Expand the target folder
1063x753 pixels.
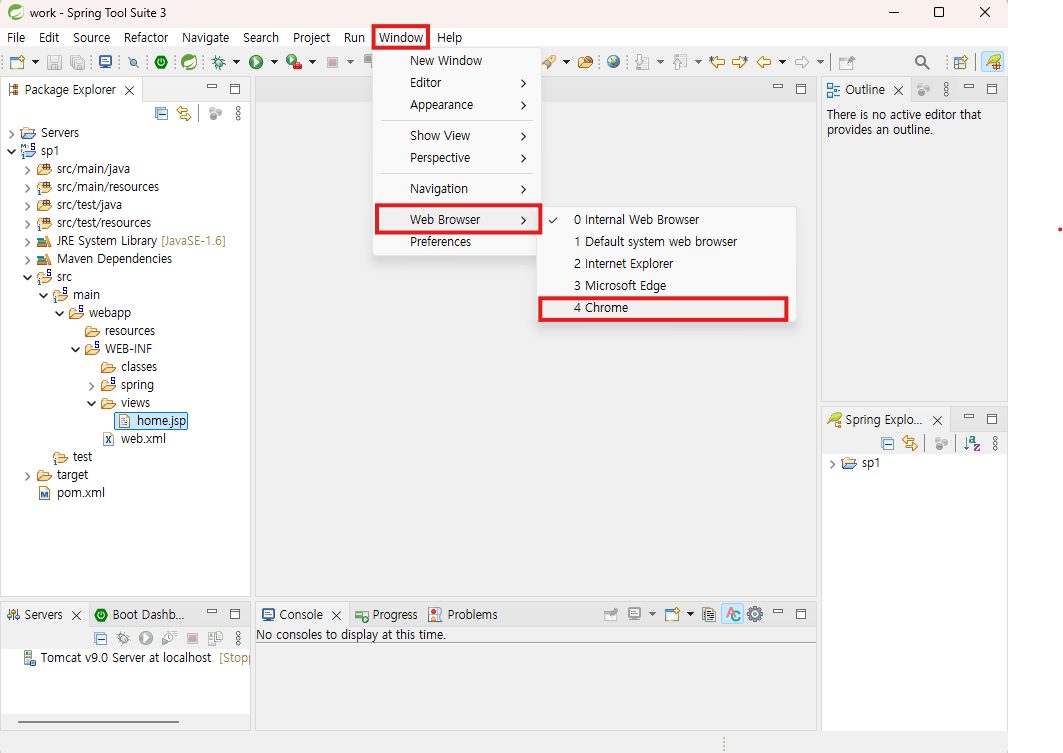coord(28,476)
